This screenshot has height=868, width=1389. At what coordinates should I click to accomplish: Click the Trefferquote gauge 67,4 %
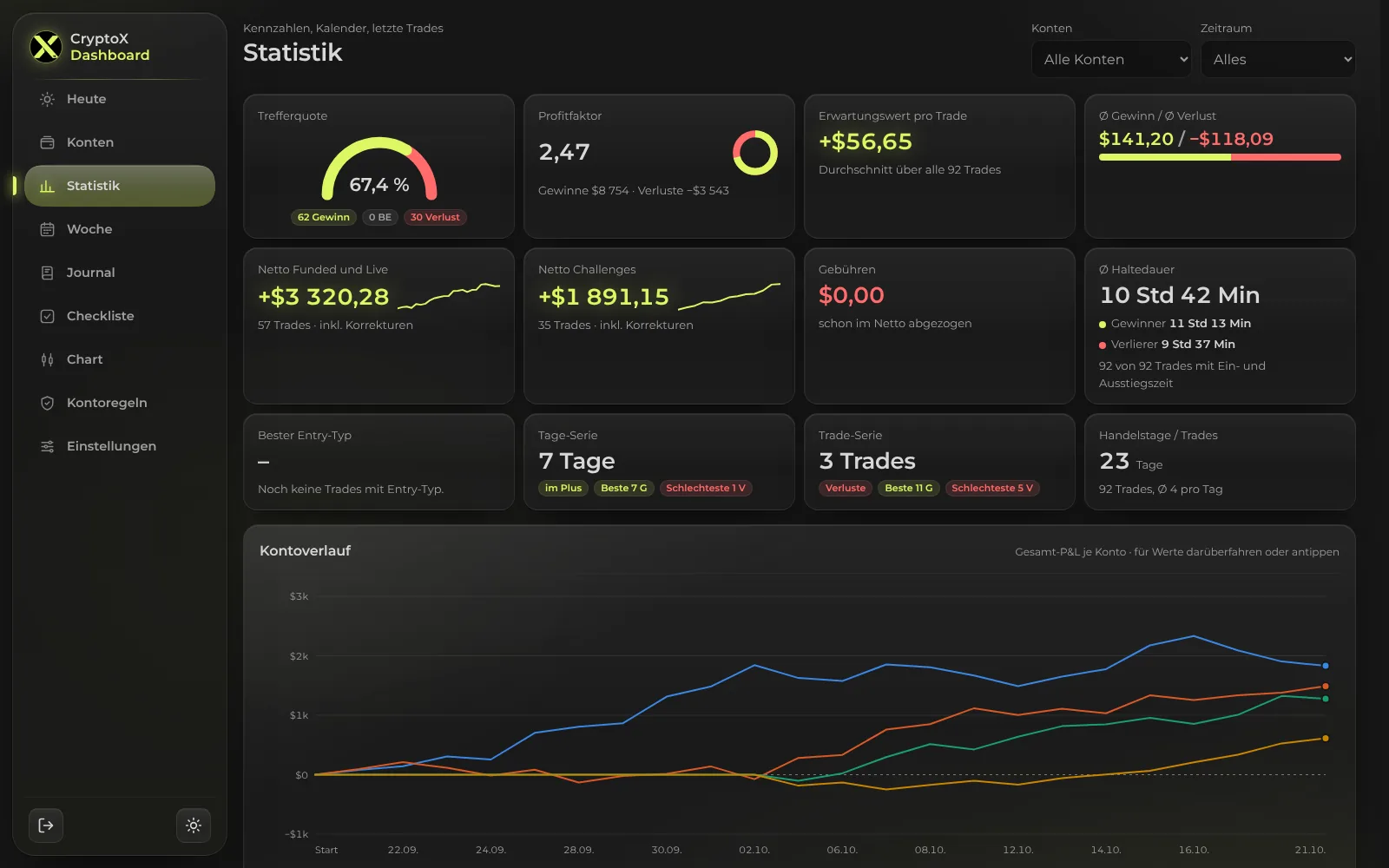click(x=379, y=169)
